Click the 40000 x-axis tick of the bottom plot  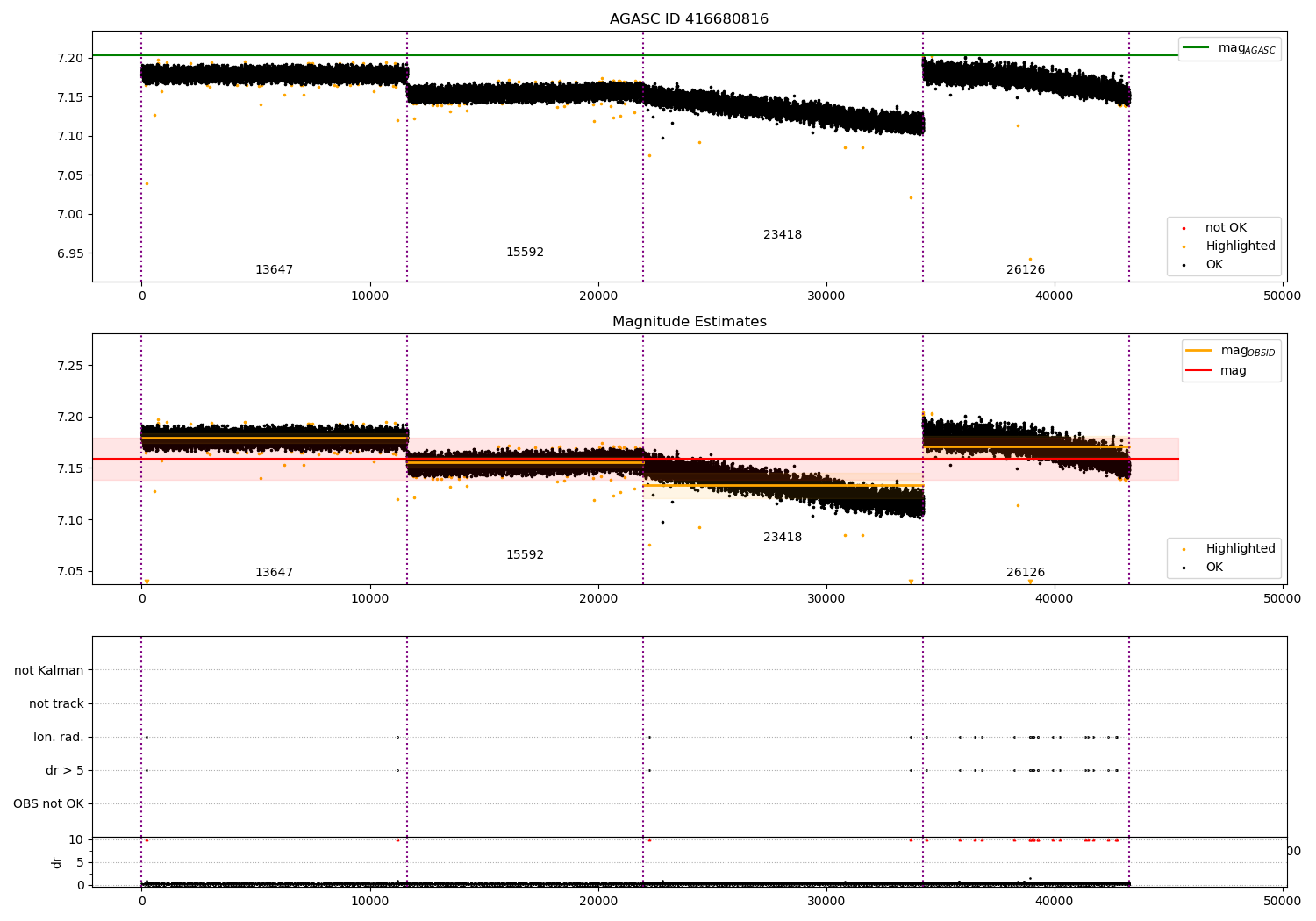point(1054,902)
